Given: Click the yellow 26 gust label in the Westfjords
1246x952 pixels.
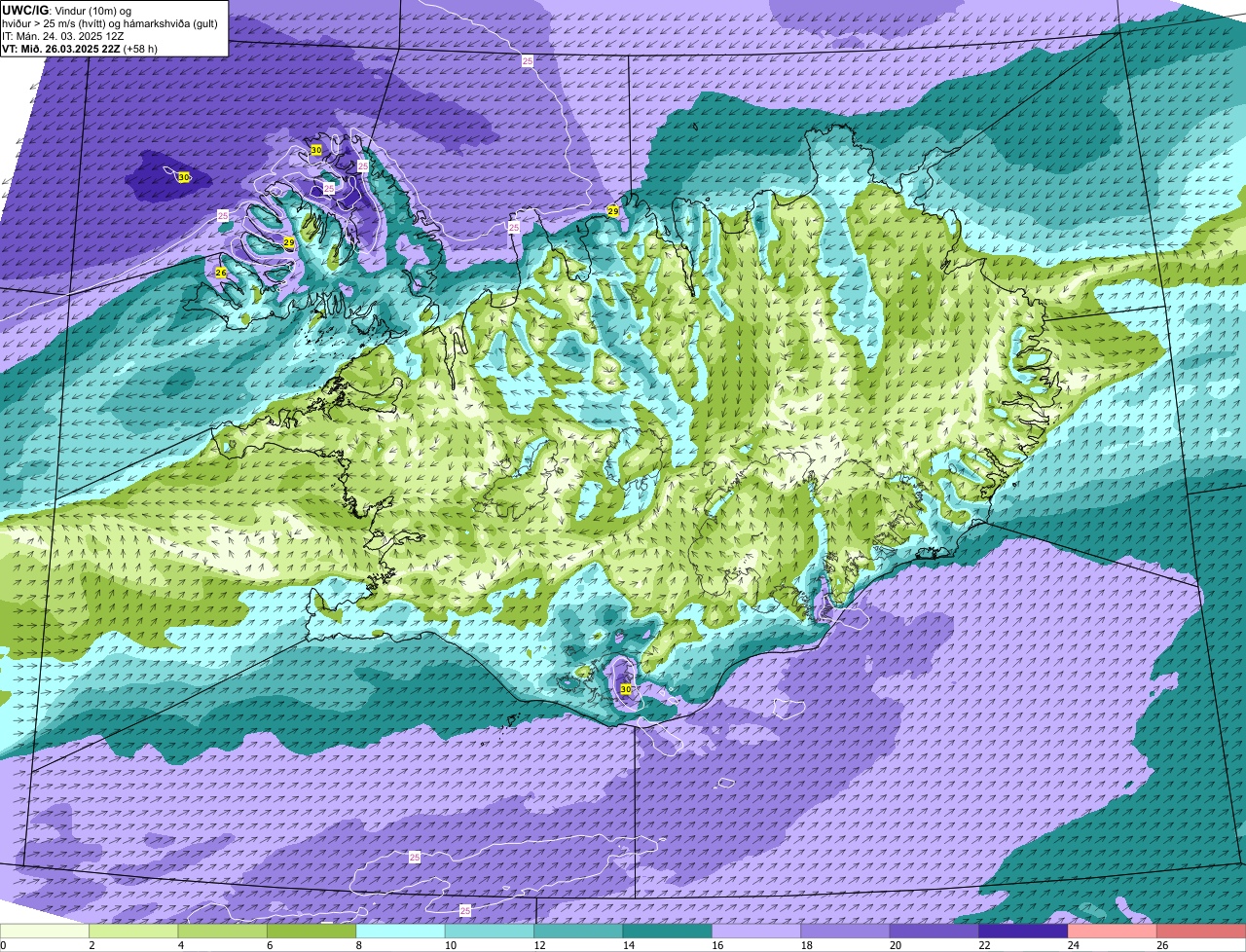Looking at the screenshot, I should tap(221, 273).
